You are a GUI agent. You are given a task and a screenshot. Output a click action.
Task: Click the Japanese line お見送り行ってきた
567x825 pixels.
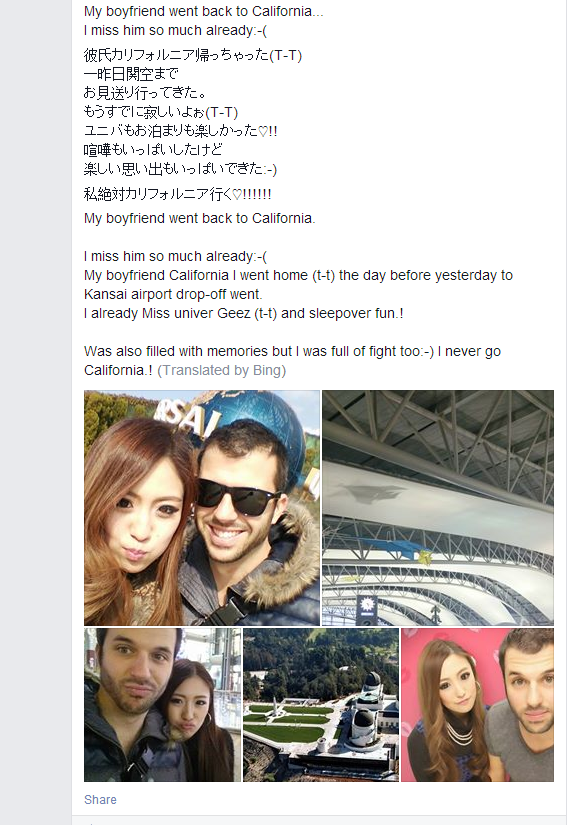click(x=145, y=93)
